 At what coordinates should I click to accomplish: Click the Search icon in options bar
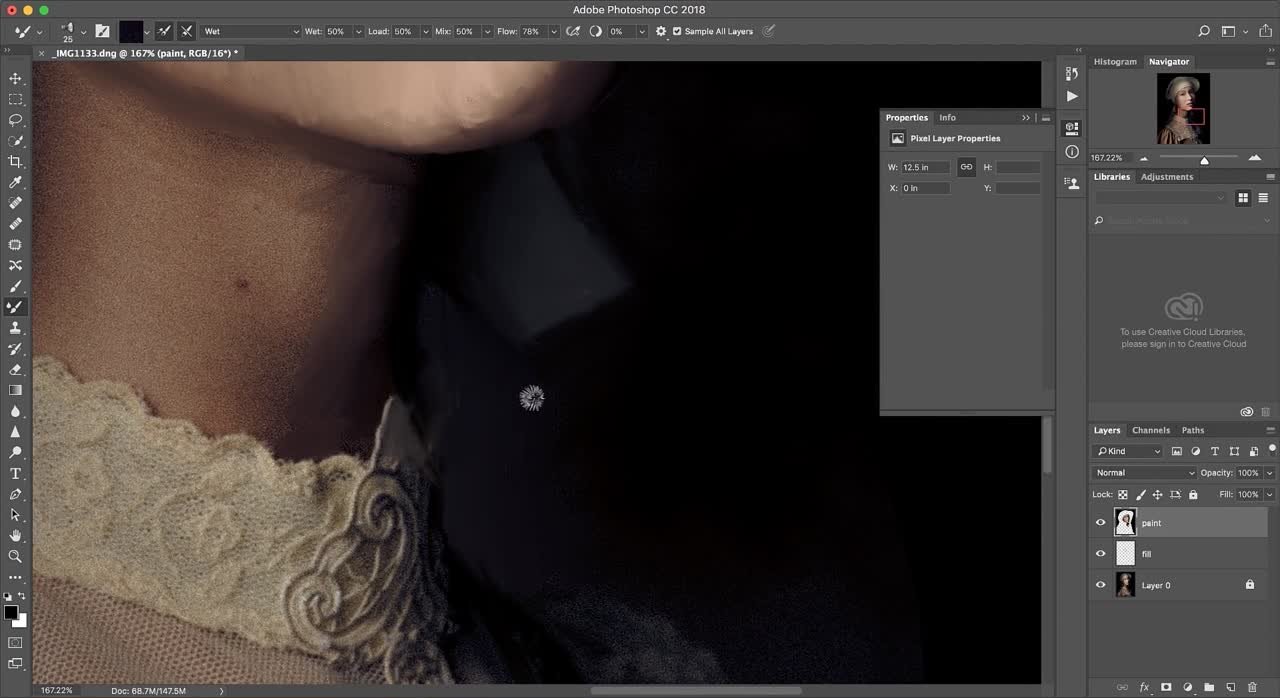[x=1204, y=32]
